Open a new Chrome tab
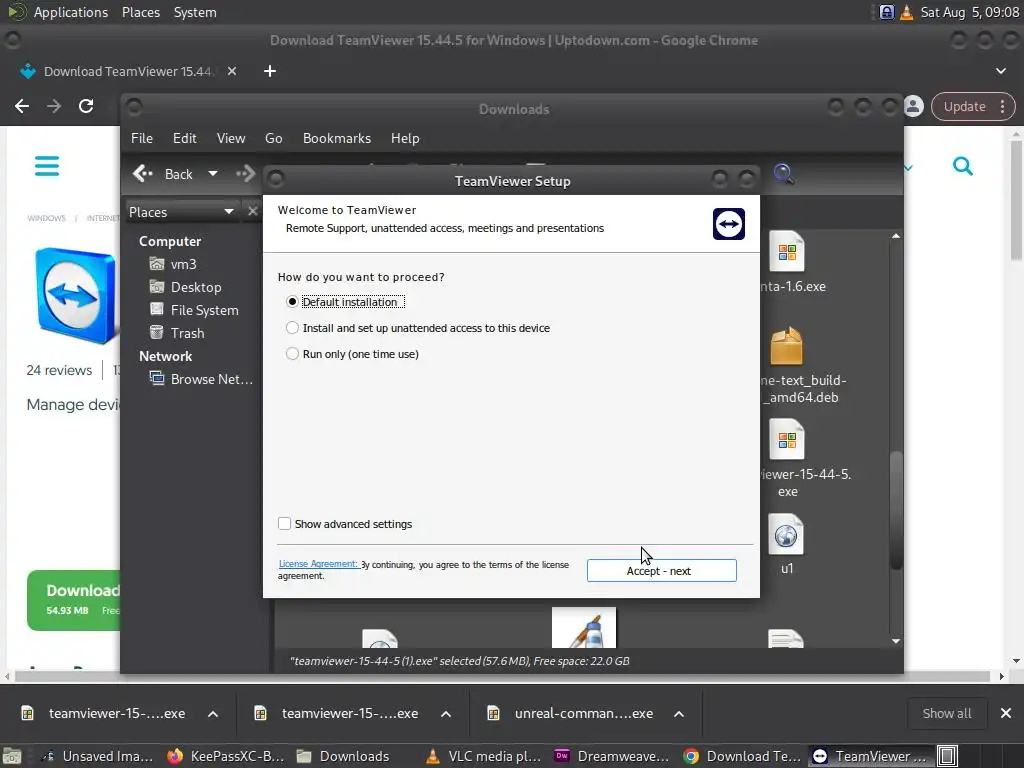This screenshot has width=1024, height=768. coord(270,71)
